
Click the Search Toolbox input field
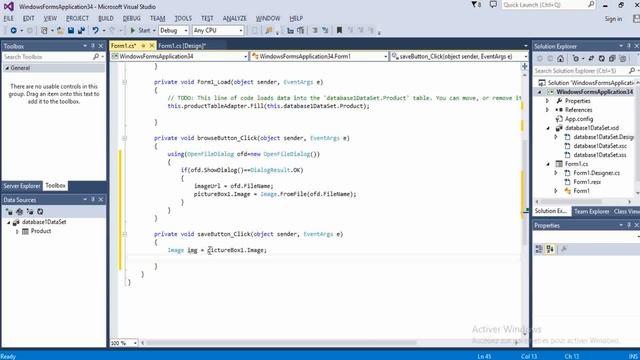point(47,57)
